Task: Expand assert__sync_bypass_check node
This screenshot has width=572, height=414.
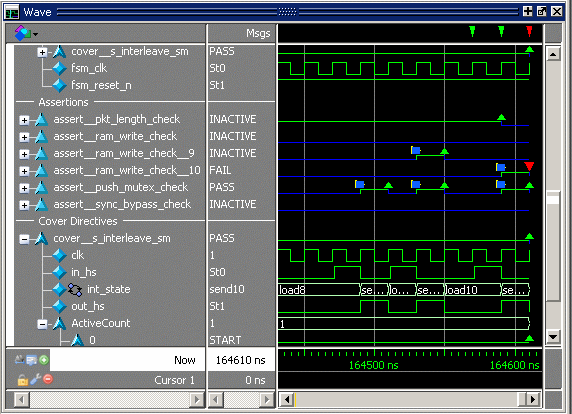Action: tap(24, 205)
